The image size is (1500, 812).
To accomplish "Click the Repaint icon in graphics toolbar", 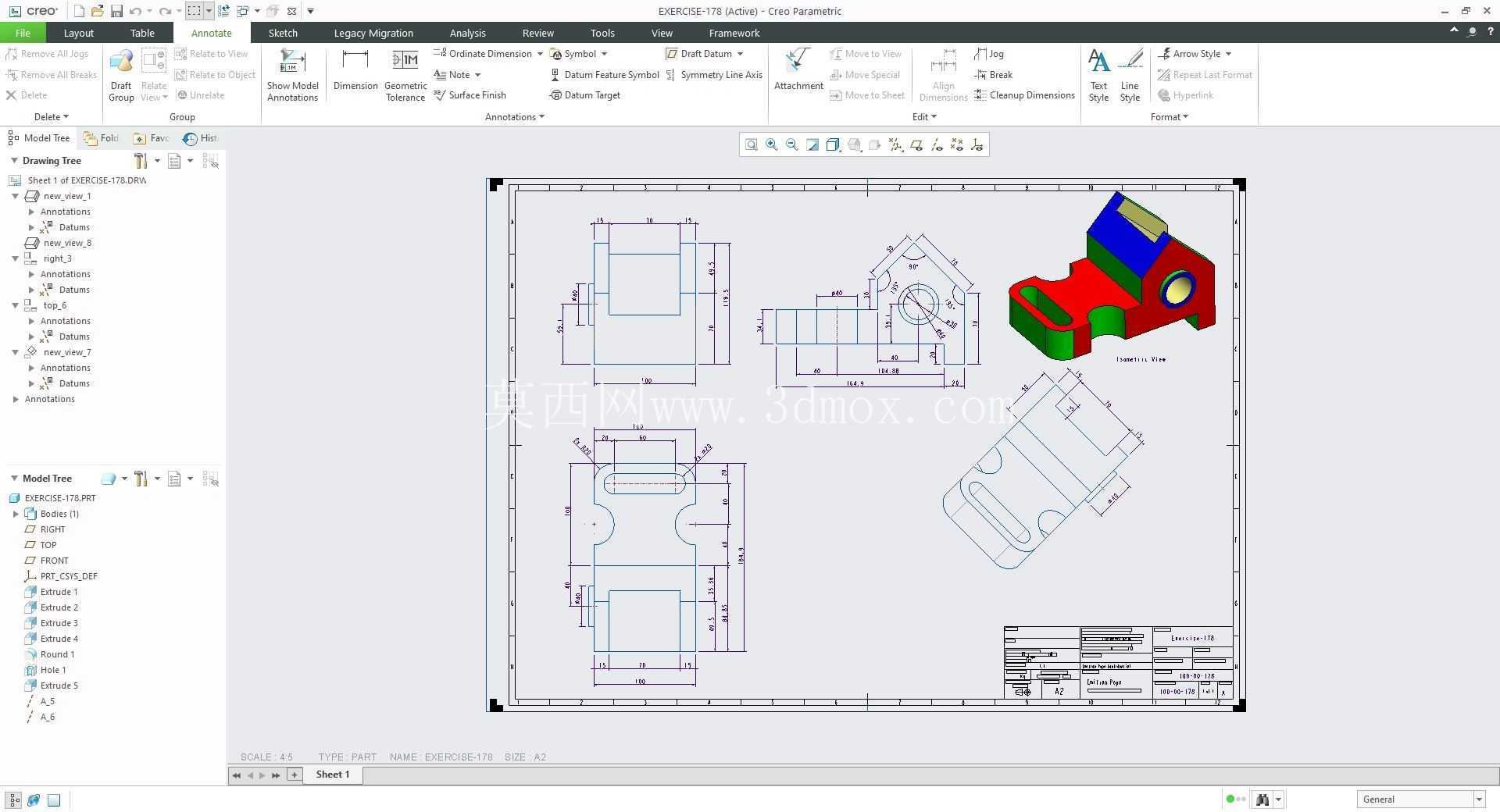I will [812, 144].
